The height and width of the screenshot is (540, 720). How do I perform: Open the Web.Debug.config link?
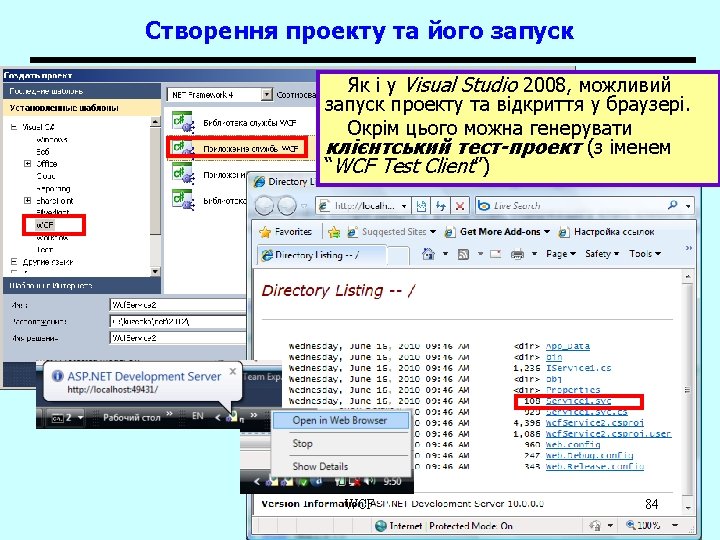pos(589,456)
